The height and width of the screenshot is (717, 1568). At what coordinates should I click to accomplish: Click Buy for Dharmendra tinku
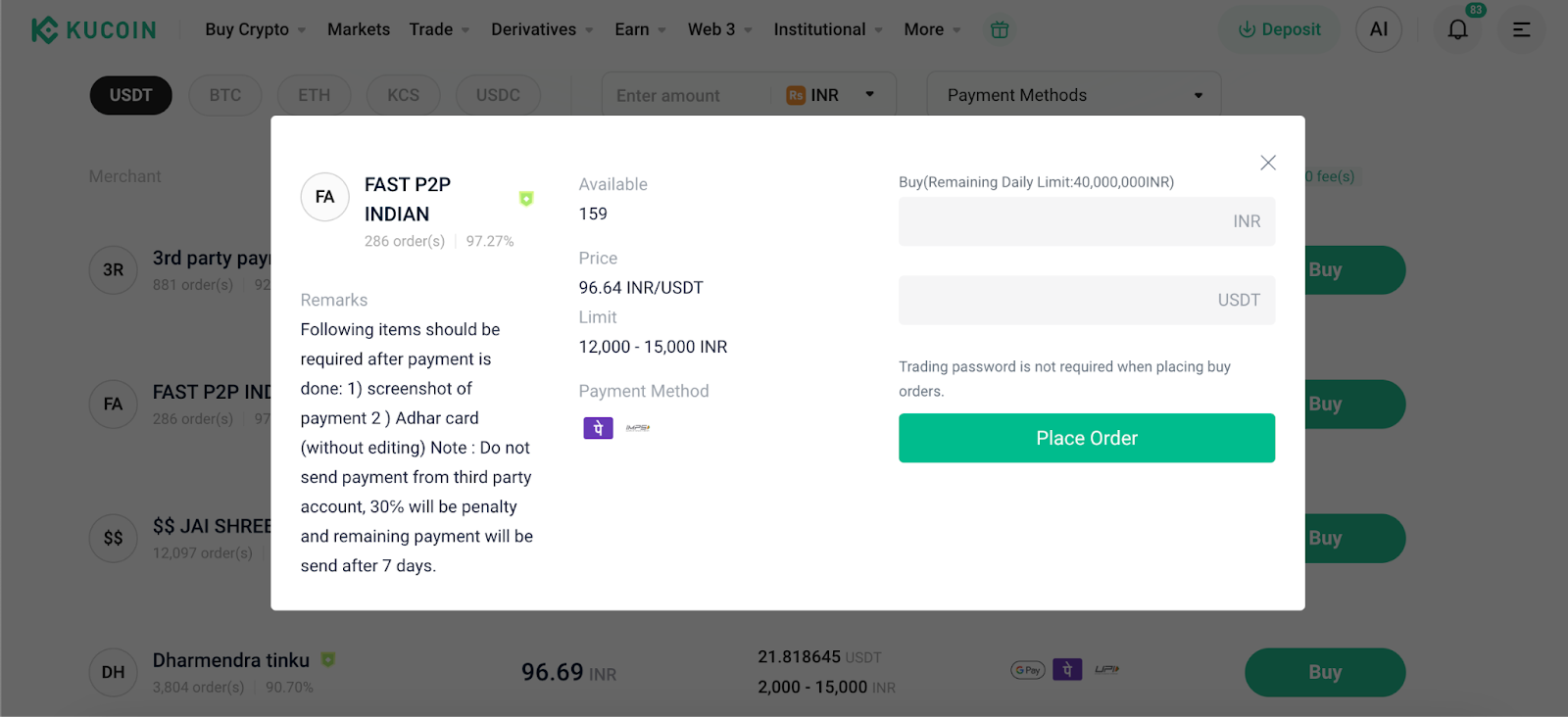coord(1324,672)
